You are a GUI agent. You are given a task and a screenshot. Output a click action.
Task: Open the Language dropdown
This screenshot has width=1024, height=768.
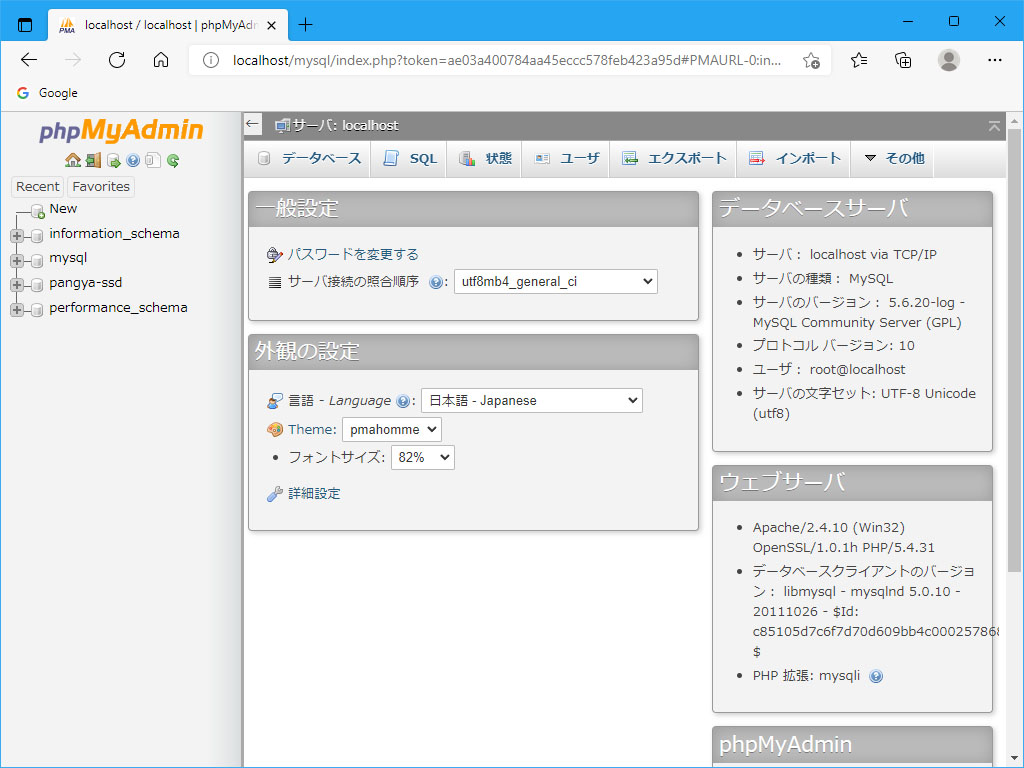pyautogui.click(x=532, y=400)
